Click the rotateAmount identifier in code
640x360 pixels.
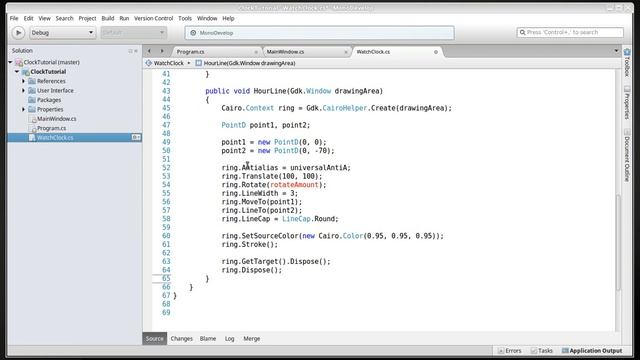(294, 185)
